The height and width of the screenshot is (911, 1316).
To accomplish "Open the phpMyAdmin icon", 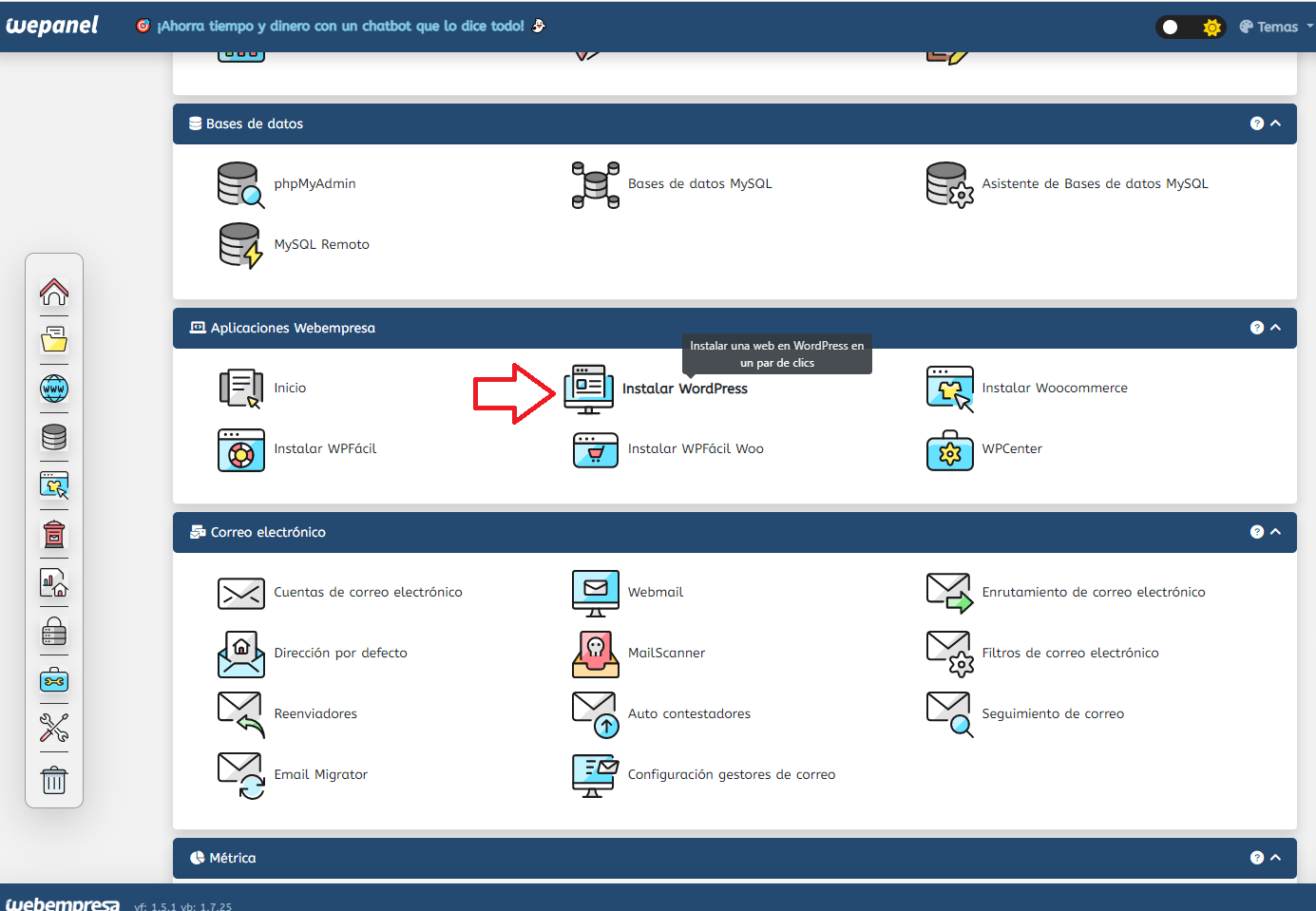I will (240, 184).
